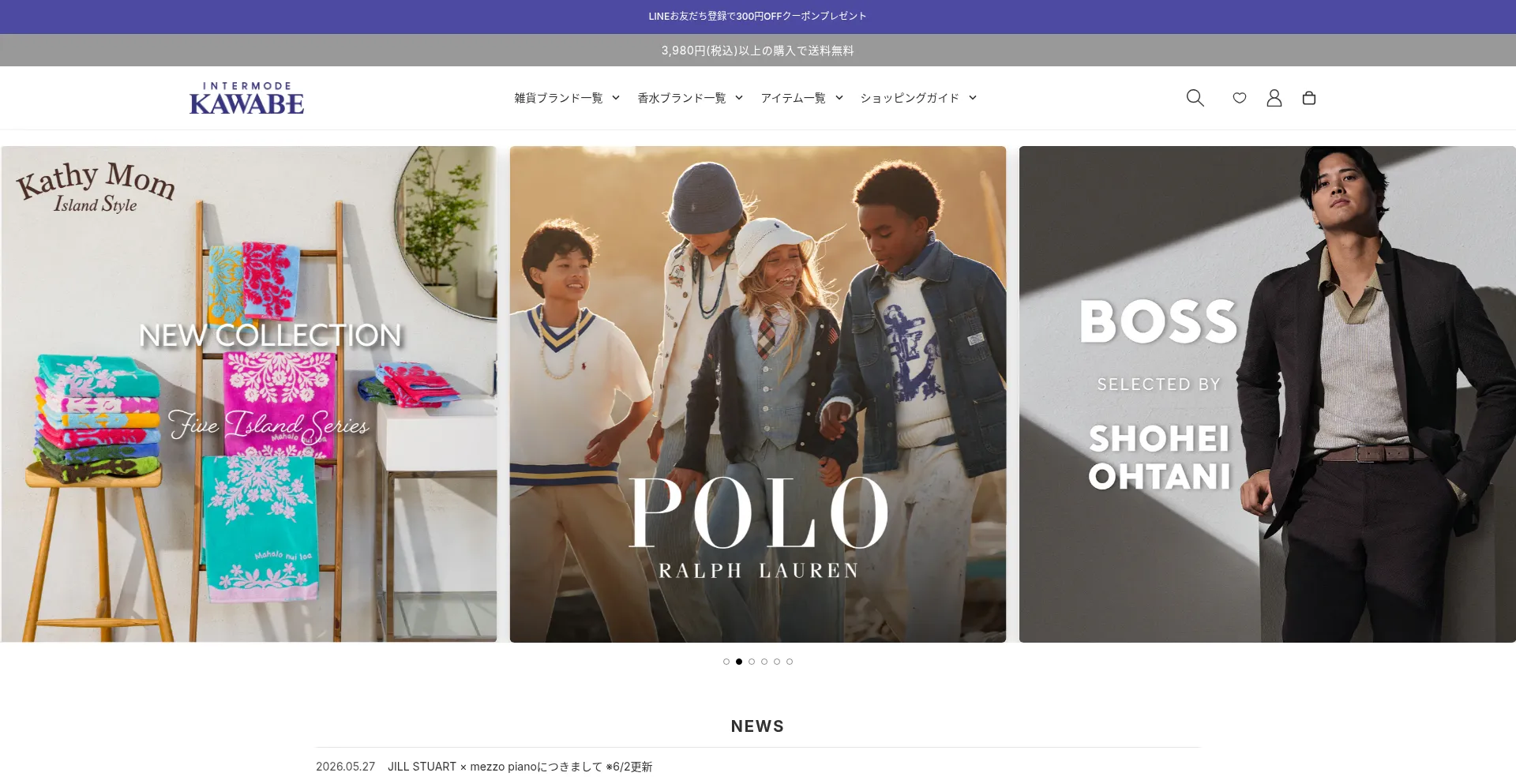This screenshot has width=1516, height=784.
Task: Click the NEWS section heading
Action: [758, 726]
